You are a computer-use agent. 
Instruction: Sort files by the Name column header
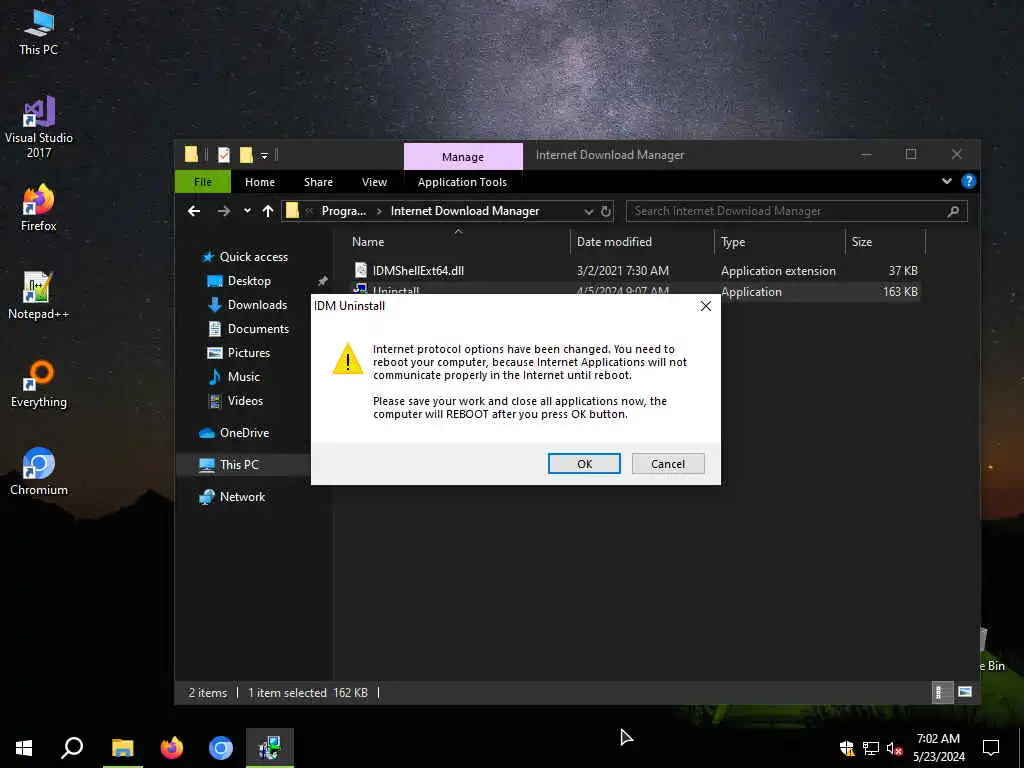pyautogui.click(x=368, y=242)
